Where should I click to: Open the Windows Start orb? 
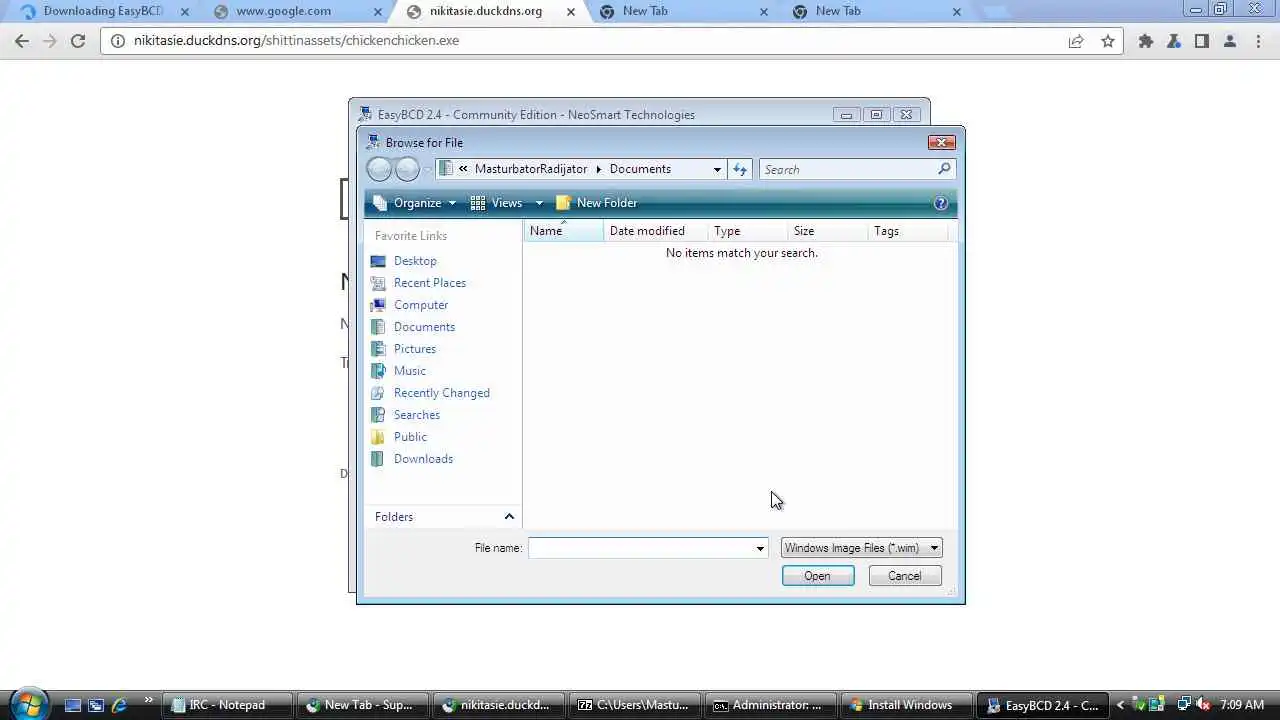pos(27,703)
